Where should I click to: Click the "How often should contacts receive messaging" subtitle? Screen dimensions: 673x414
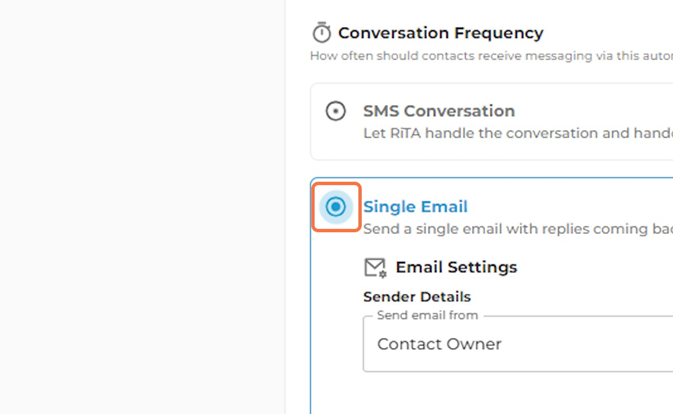pos(491,56)
